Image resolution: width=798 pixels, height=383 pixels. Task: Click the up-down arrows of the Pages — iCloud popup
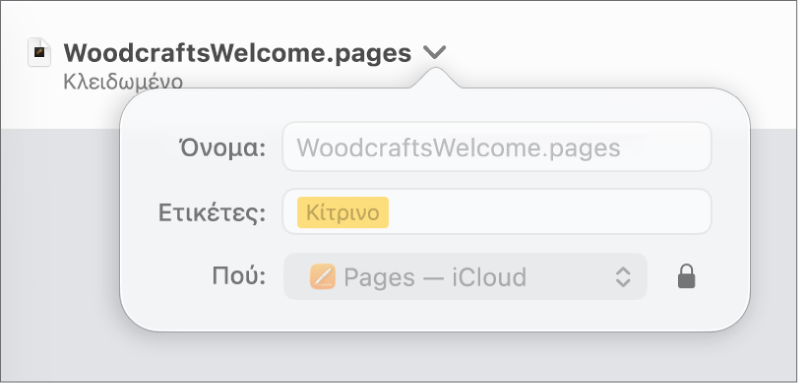[x=623, y=277]
